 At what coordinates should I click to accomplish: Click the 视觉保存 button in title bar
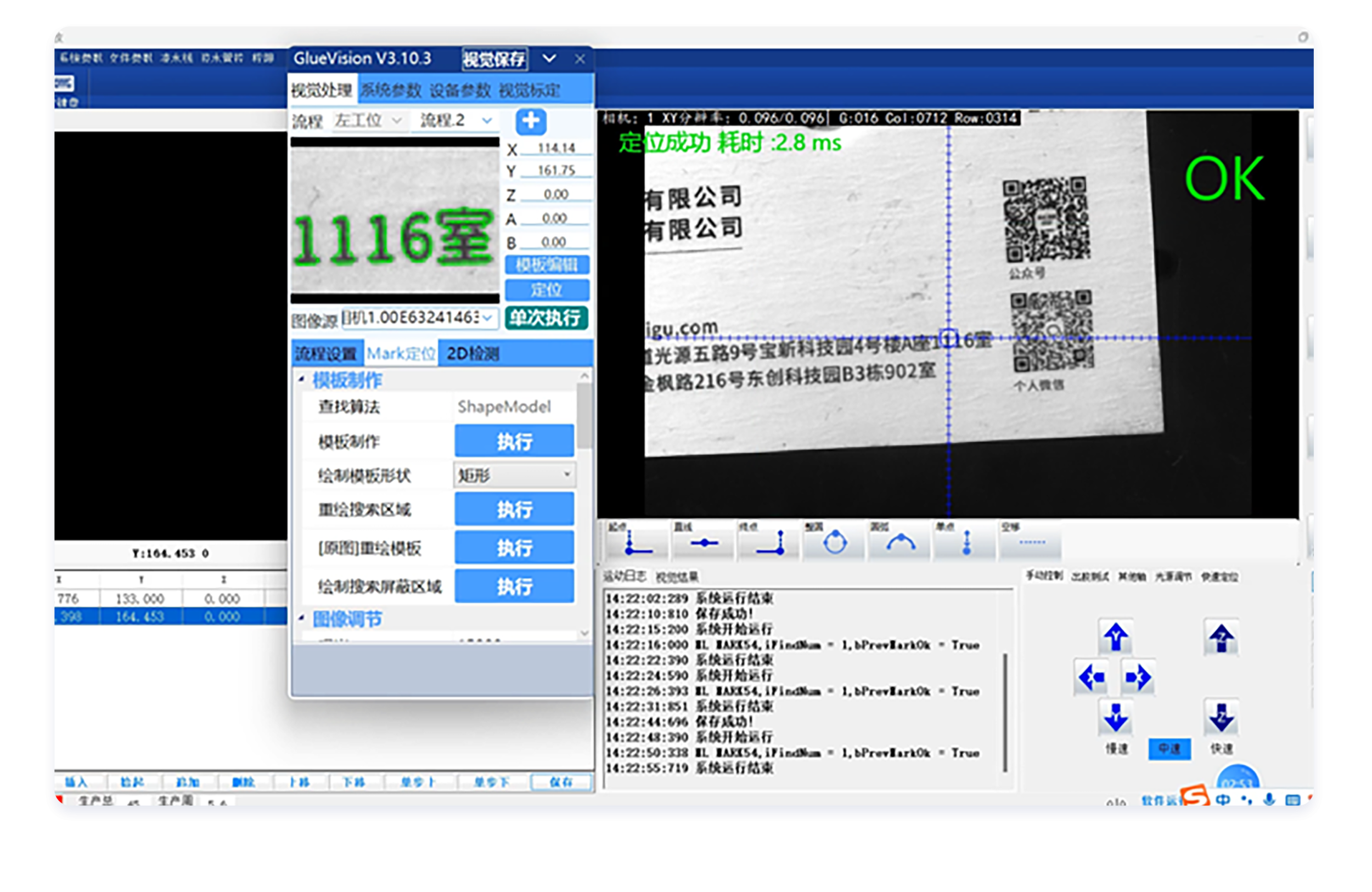pos(494,59)
